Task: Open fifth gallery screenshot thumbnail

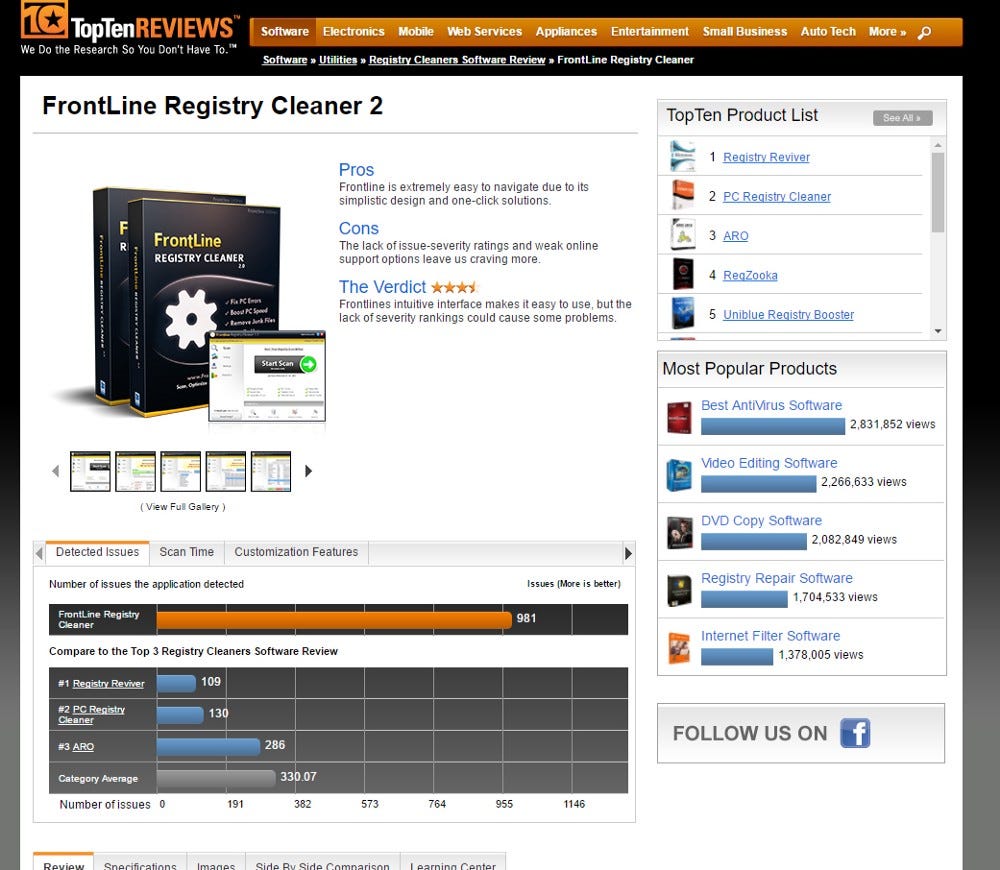Action: coord(271,471)
